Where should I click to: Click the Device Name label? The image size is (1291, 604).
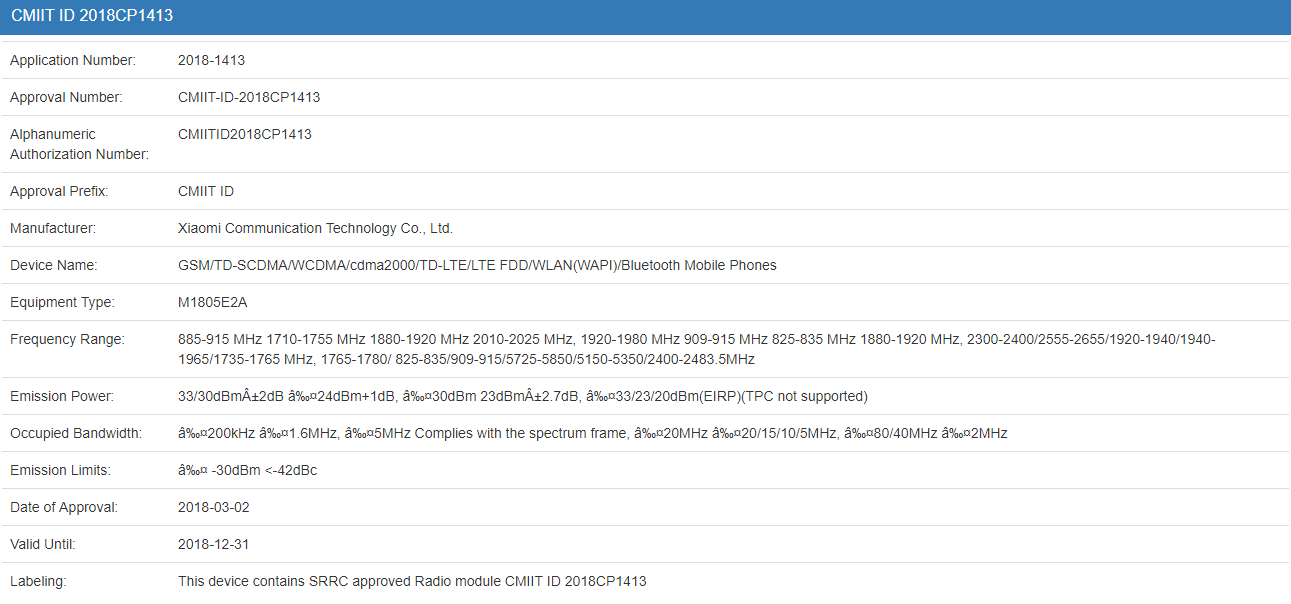(x=53, y=265)
